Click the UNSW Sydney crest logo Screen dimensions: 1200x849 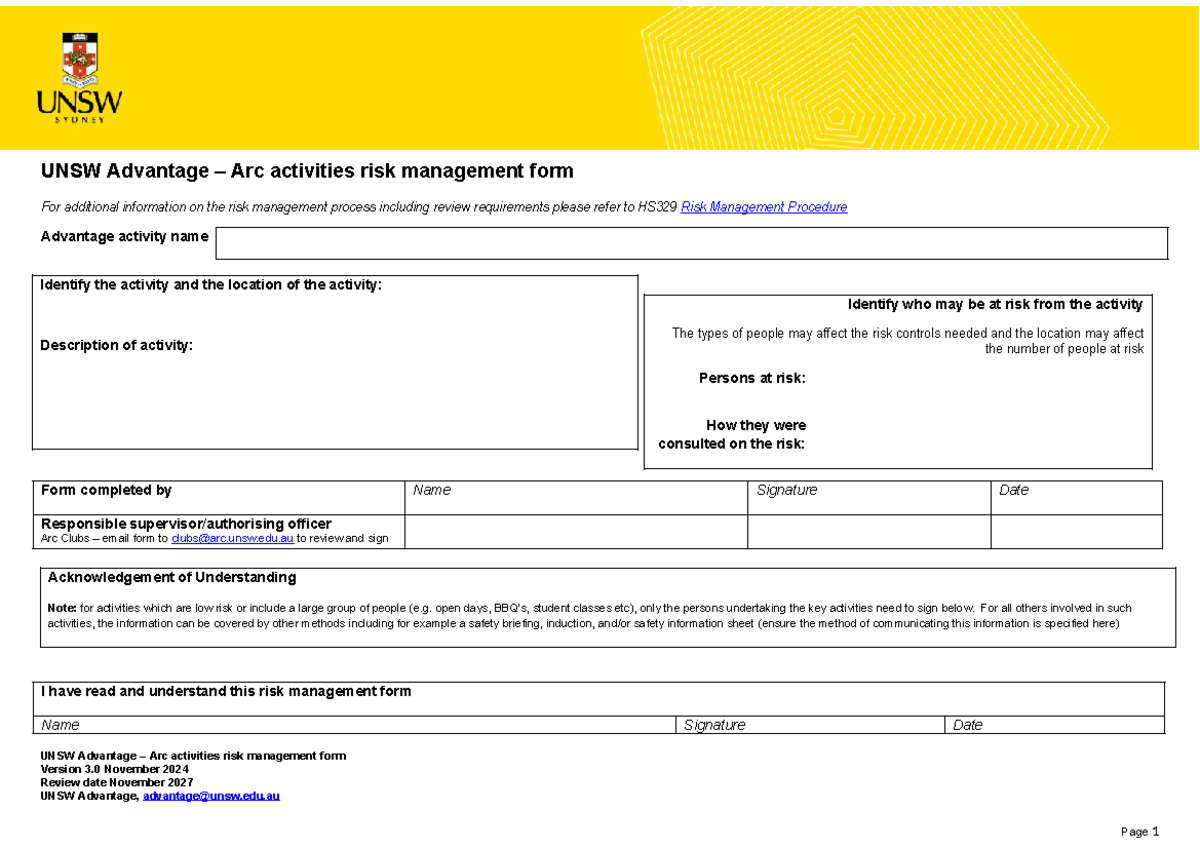[x=80, y=76]
